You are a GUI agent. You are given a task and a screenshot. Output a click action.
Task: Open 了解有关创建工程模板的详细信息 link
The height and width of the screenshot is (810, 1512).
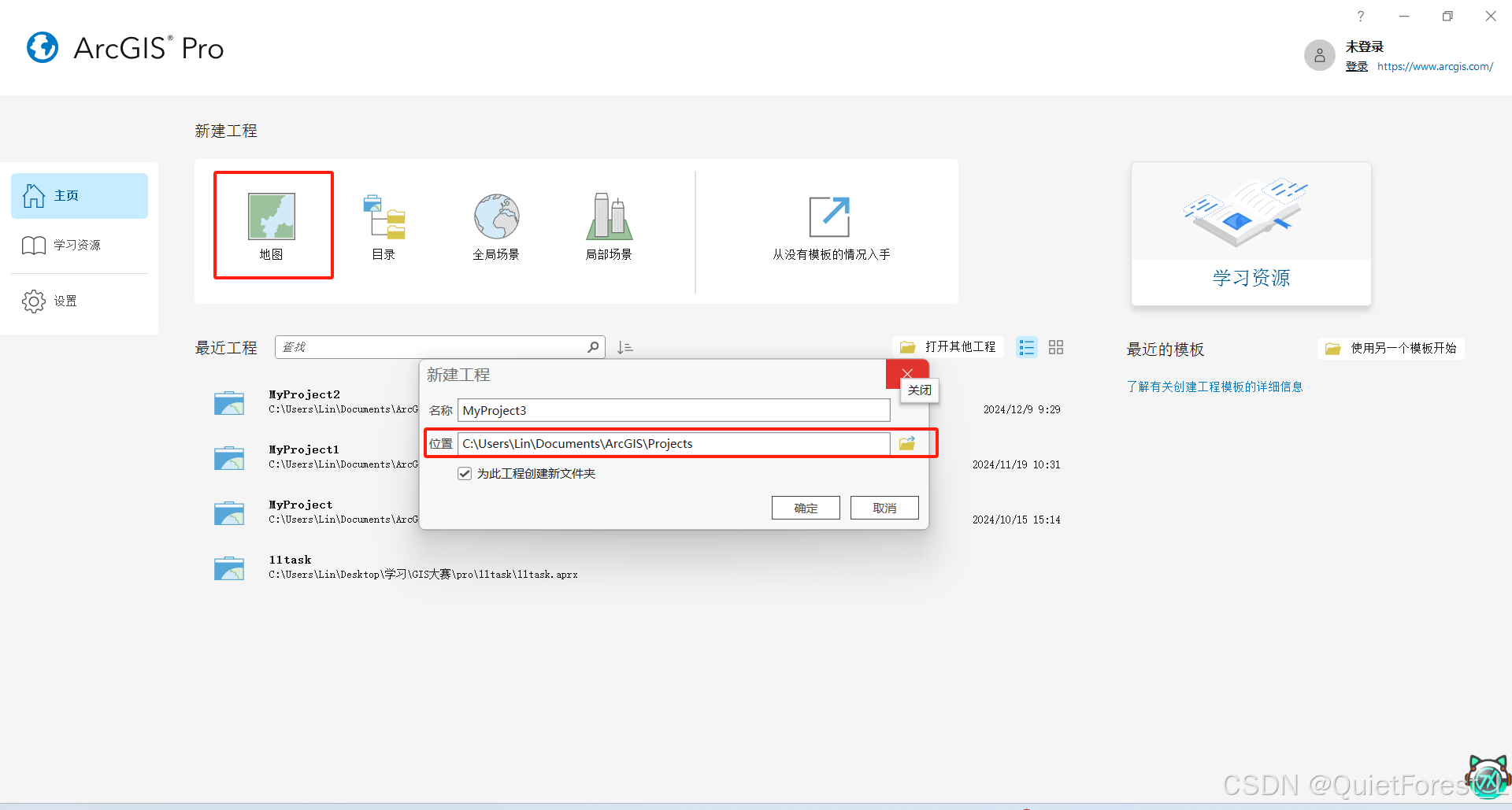click(1214, 387)
